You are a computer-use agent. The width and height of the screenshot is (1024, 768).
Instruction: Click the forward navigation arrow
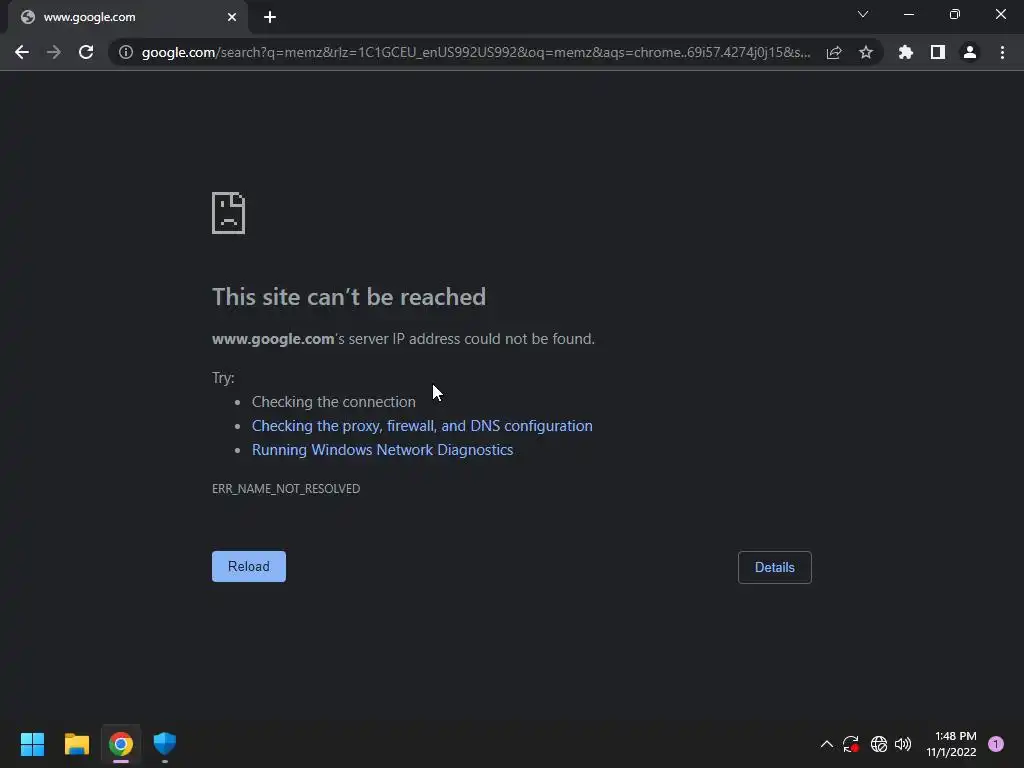54,52
